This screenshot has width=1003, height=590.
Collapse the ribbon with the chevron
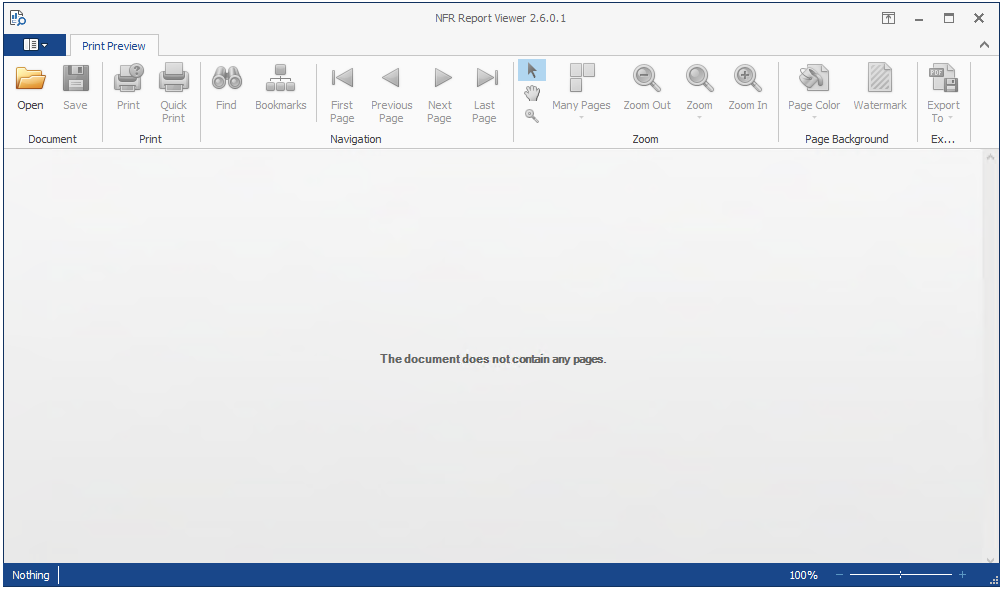point(984,45)
